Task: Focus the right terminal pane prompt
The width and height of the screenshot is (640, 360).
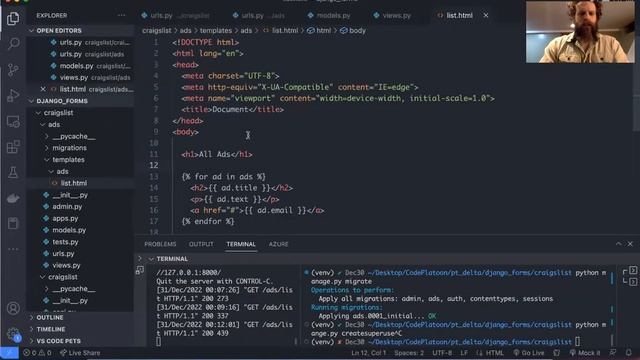Action: [x=577, y=342]
